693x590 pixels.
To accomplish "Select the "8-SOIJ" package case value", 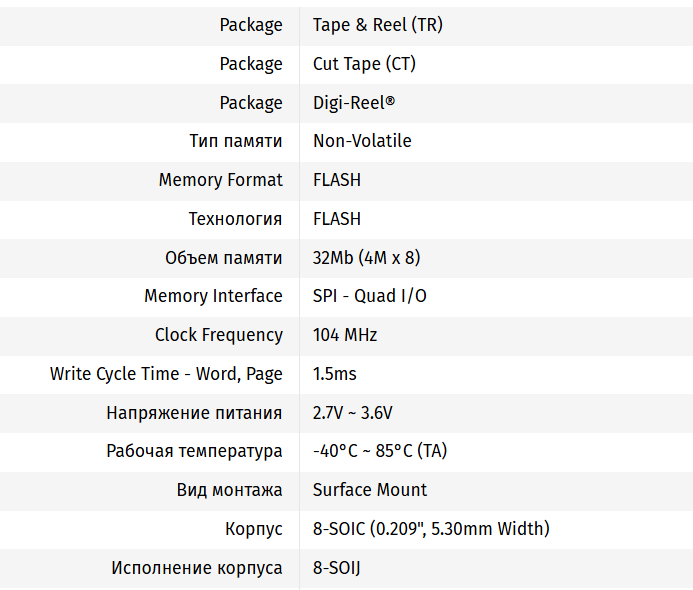I will point(336,568).
